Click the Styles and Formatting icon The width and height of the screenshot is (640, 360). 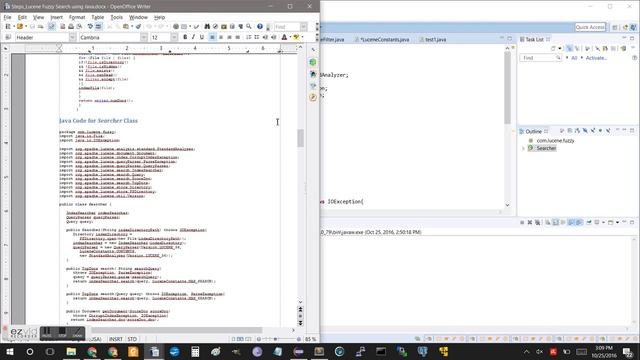click(x=8, y=37)
